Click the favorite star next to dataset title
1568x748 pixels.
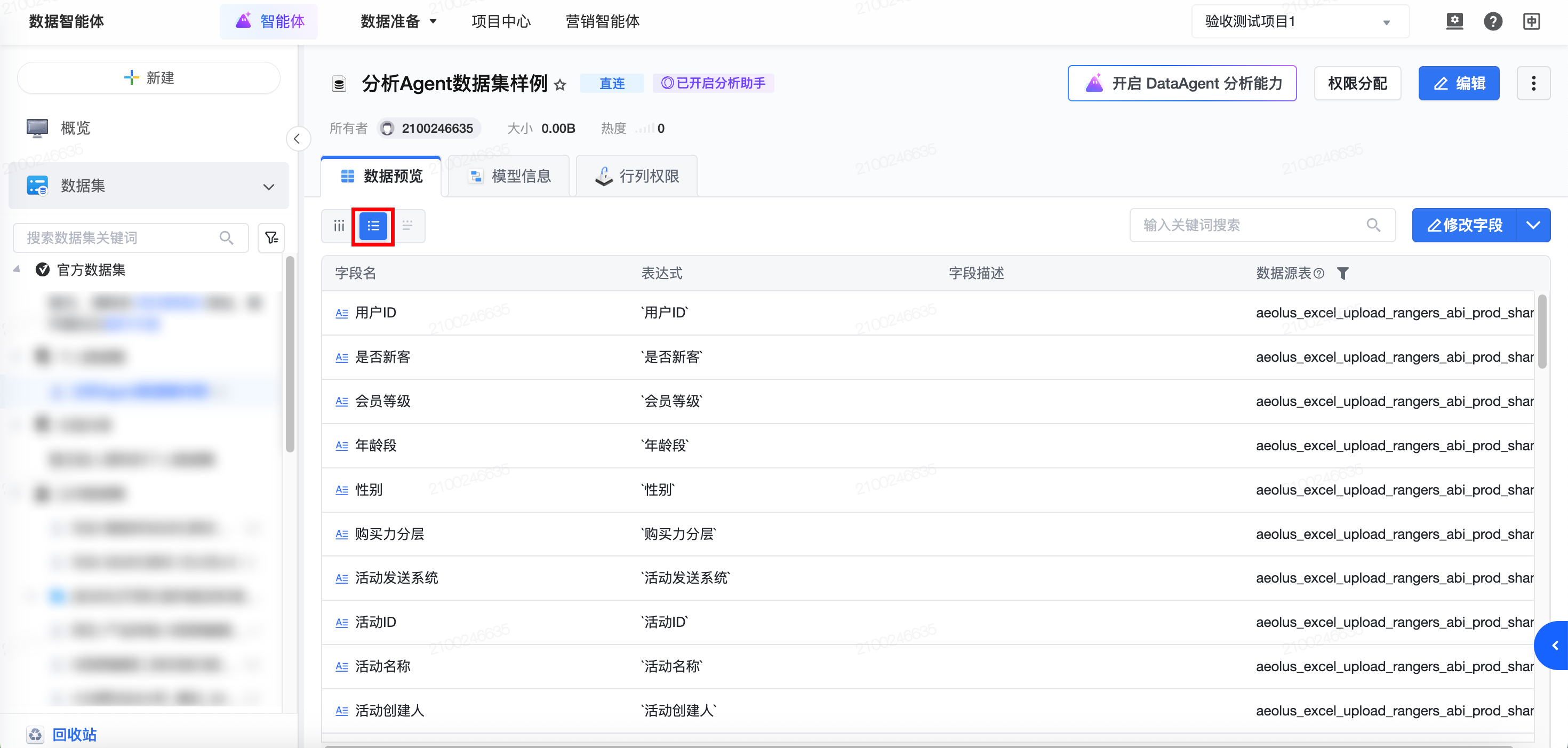tap(560, 85)
